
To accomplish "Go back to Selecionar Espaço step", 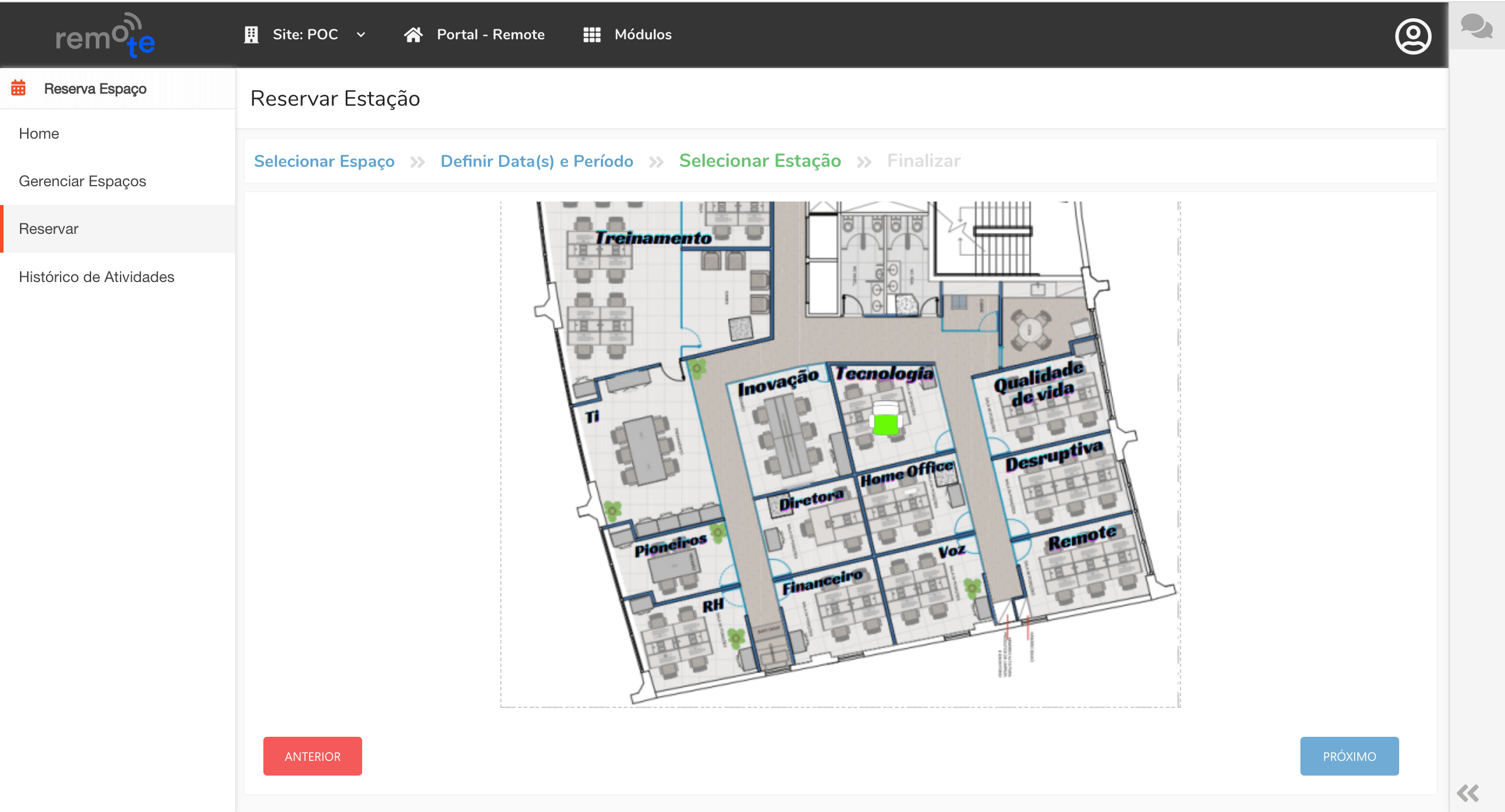I will point(324,161).
